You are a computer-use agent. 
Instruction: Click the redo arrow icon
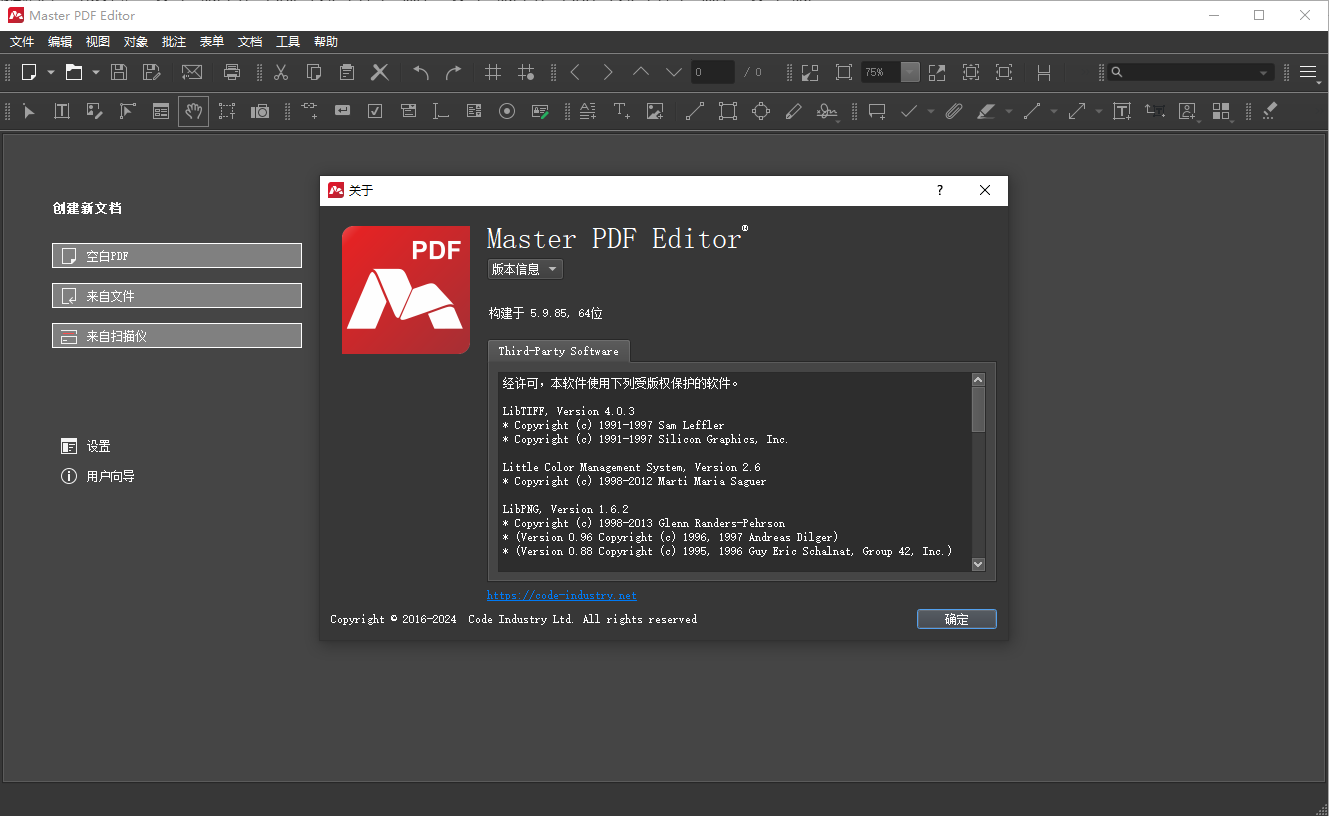click(454, 72)
